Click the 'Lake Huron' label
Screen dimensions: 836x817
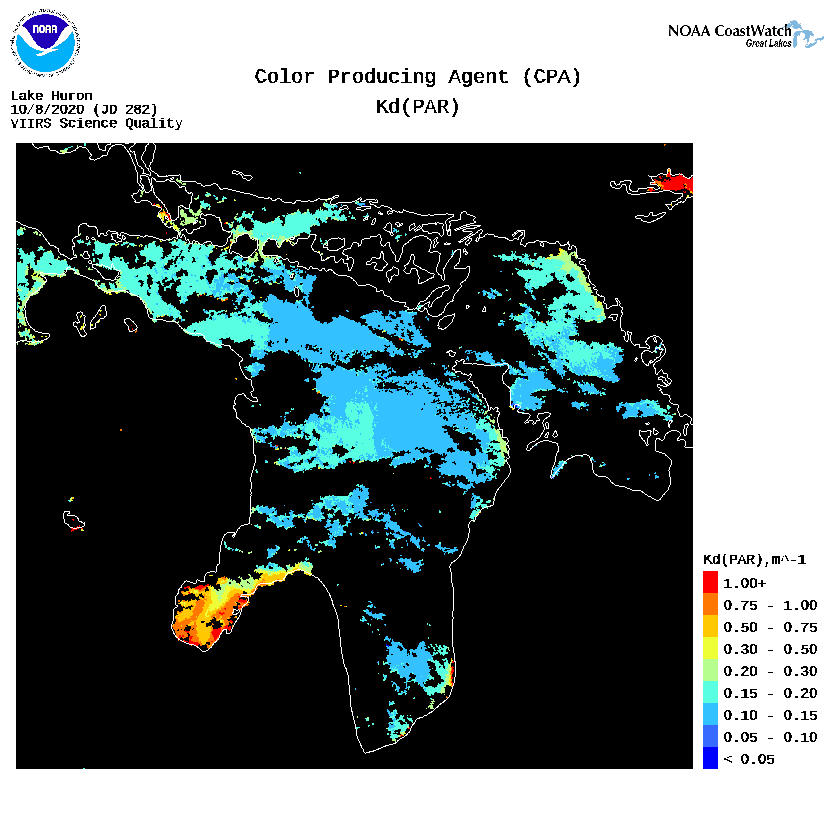[x=52, y=95]
